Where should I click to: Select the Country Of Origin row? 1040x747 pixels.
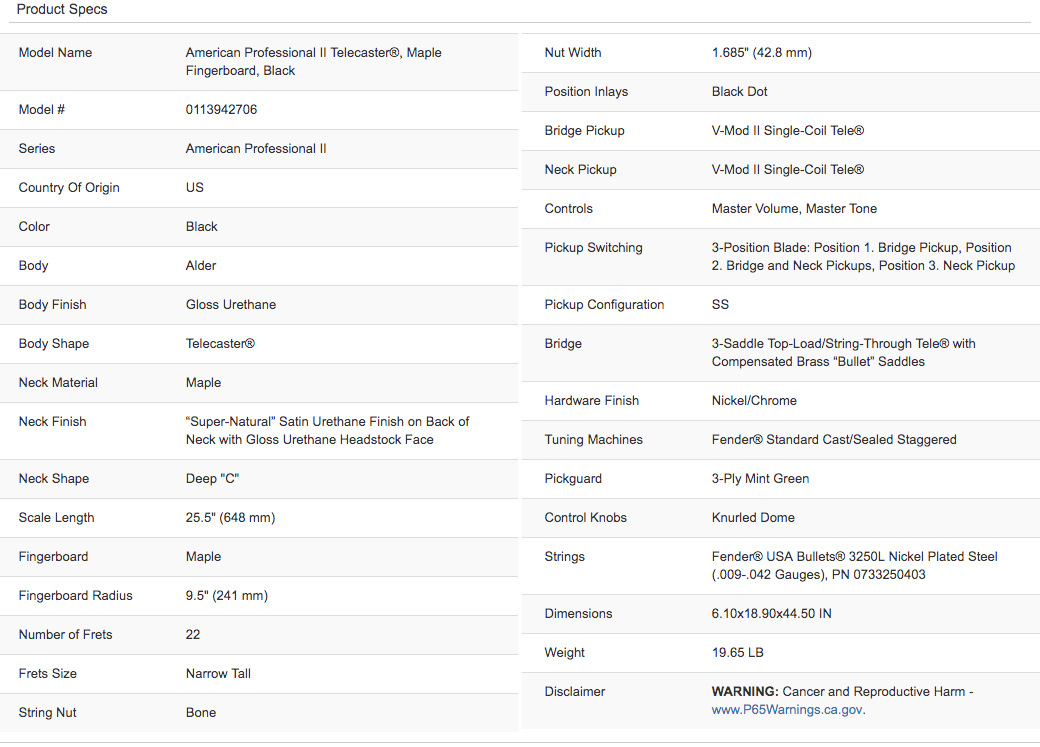(259, 188)
